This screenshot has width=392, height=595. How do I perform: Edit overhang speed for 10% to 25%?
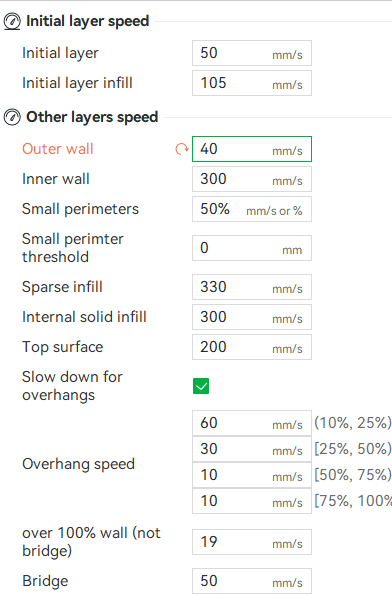(x=252, y=423)
